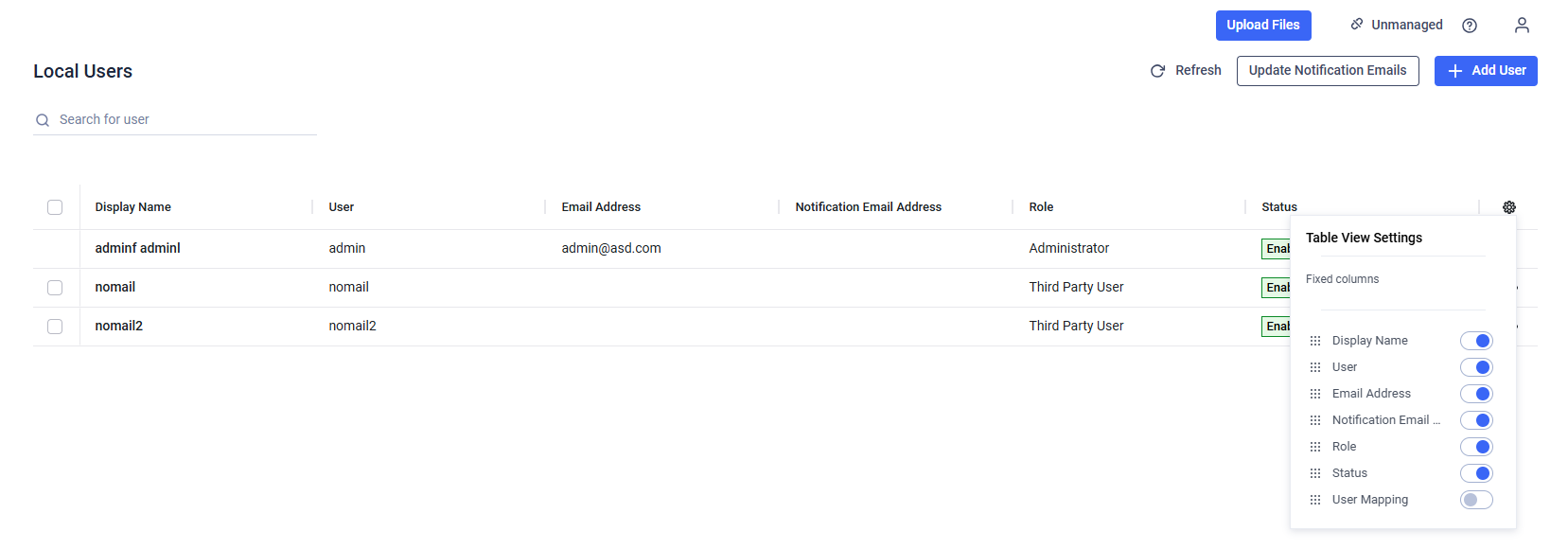This screenshot has height=549, width=1568.
Task: Enable the User Mapping toggle
Action: tap(1475, 499)
